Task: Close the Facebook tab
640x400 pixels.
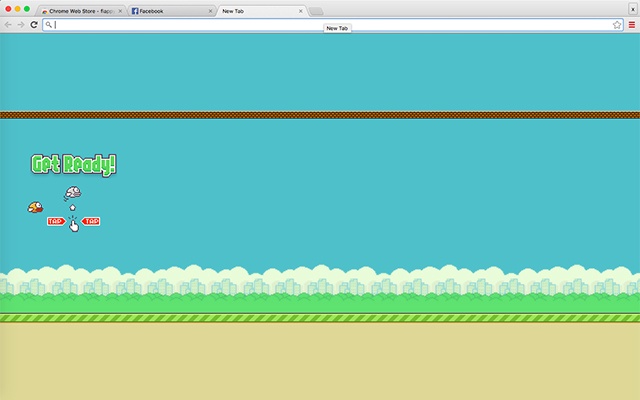Action: [210, 11]
